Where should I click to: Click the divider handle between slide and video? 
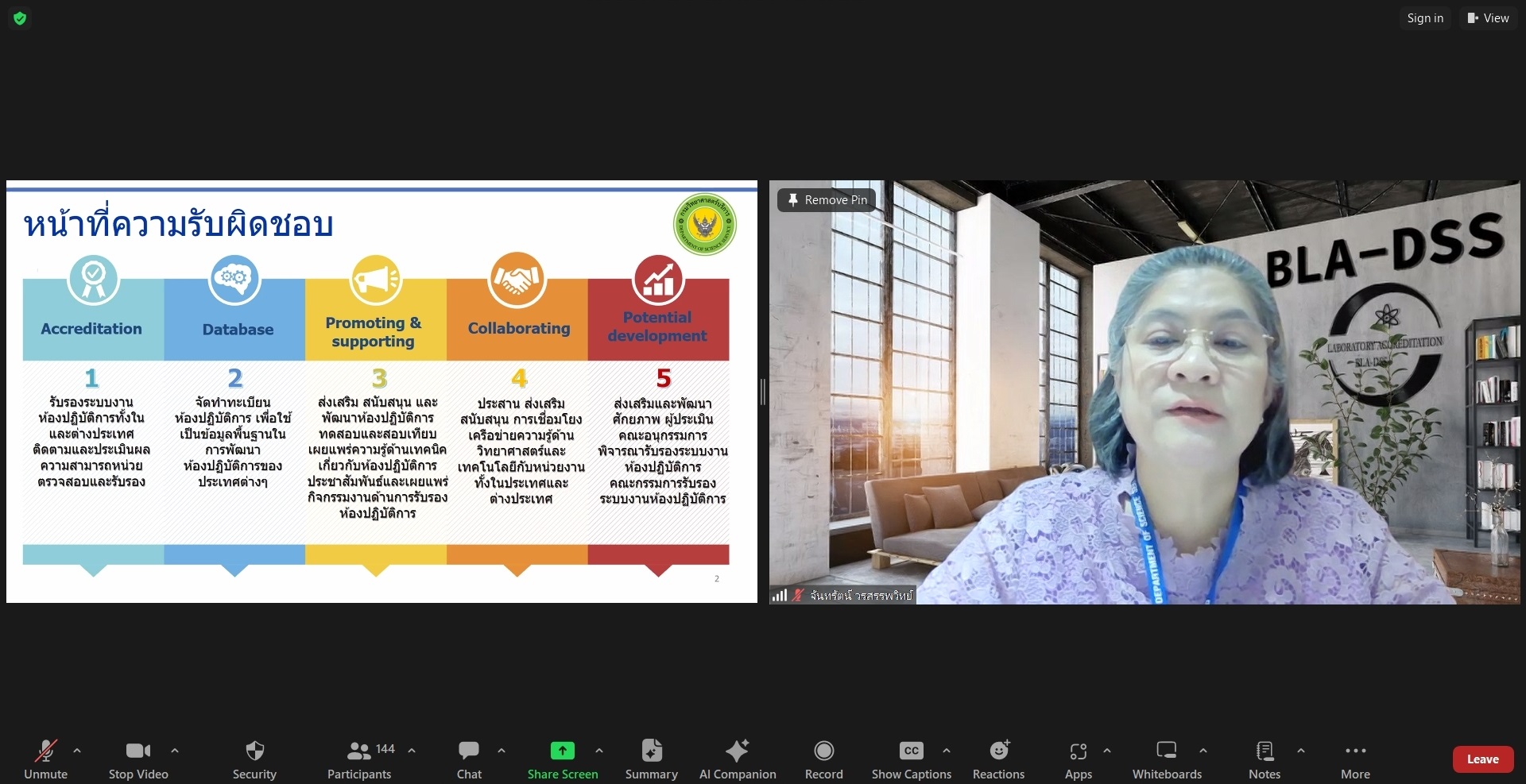[x=763, y=392]
